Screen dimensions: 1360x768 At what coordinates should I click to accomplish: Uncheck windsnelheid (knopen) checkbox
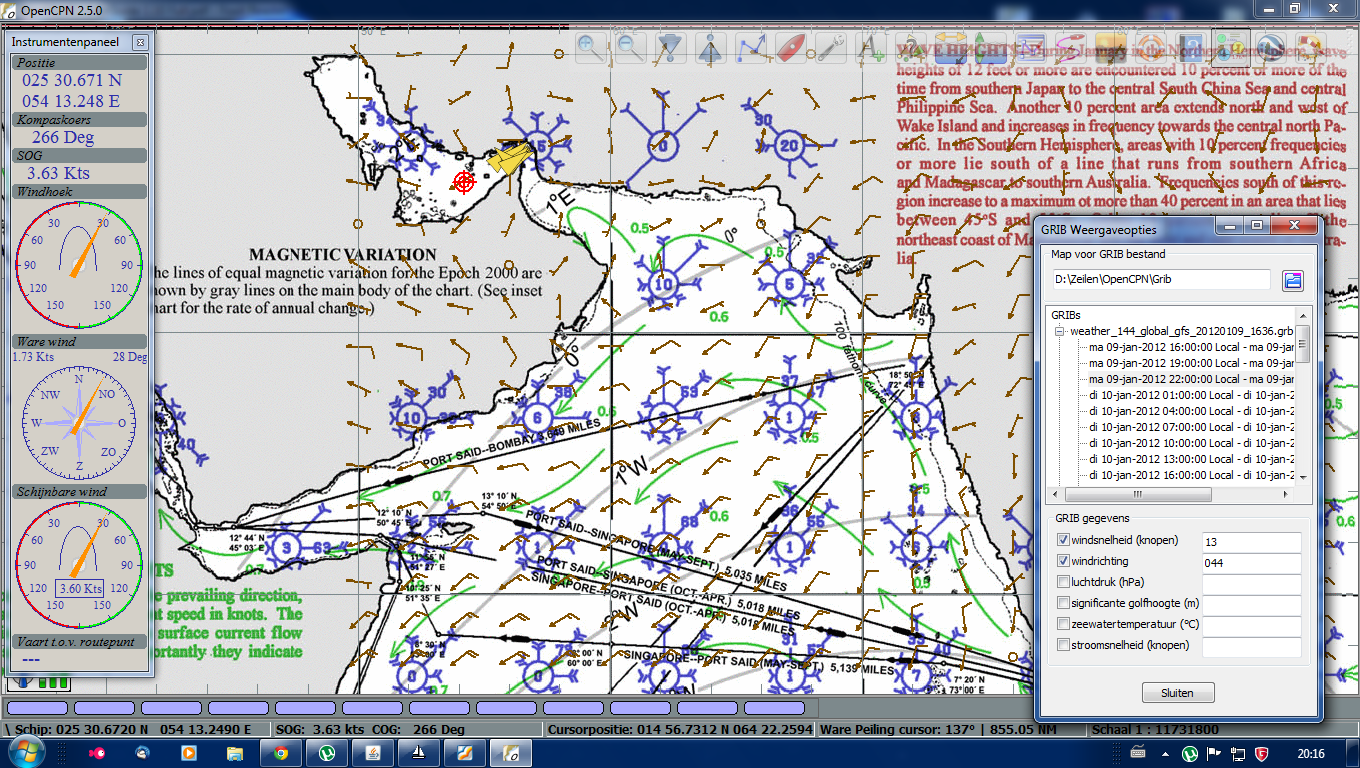[1063, 541]
